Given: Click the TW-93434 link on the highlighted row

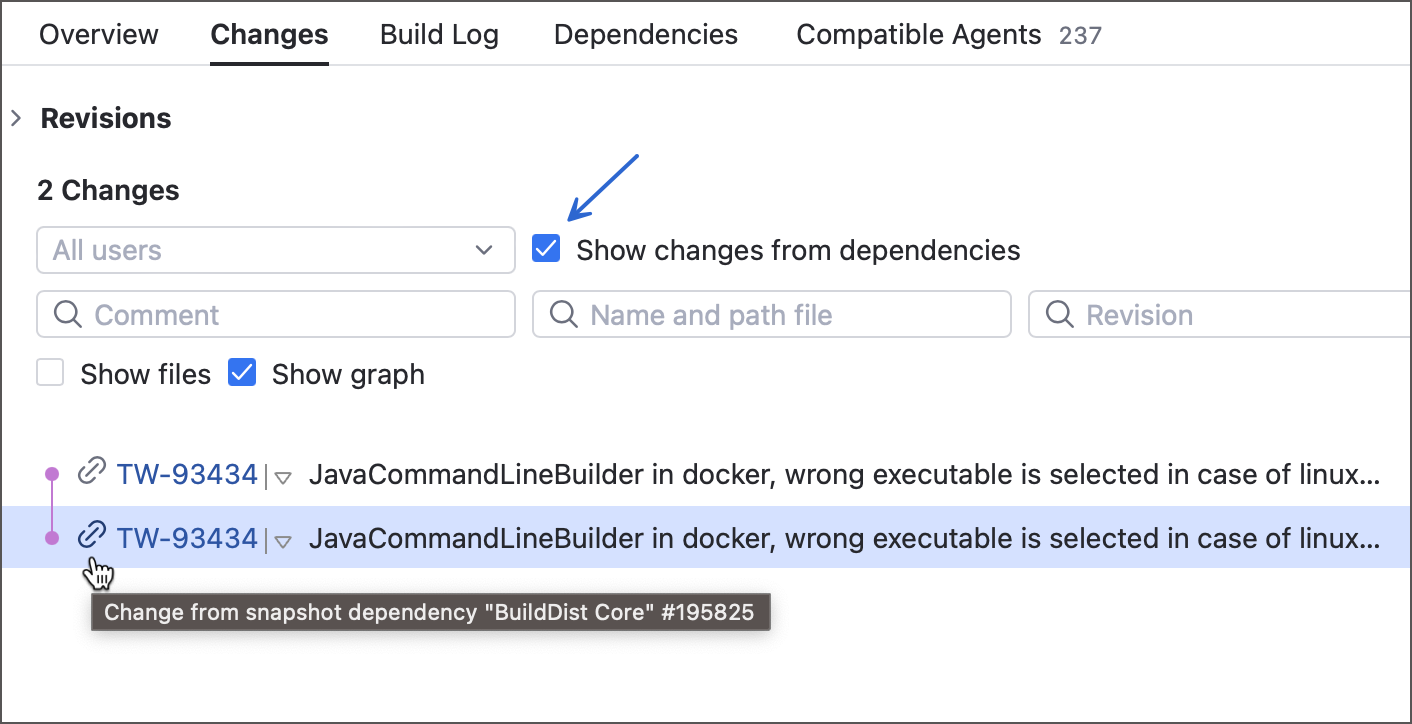Looking at the screenshot, I should (x=187, y=537).
